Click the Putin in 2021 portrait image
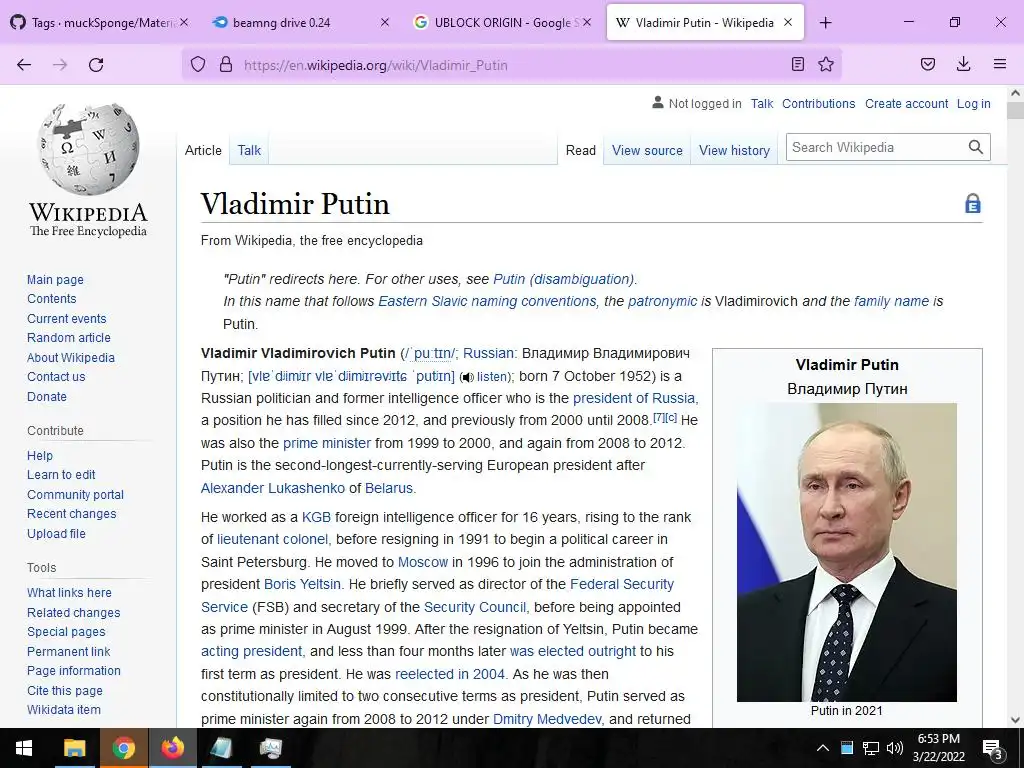The width and height of the screenshot is (1024, 768). (846, 552)
